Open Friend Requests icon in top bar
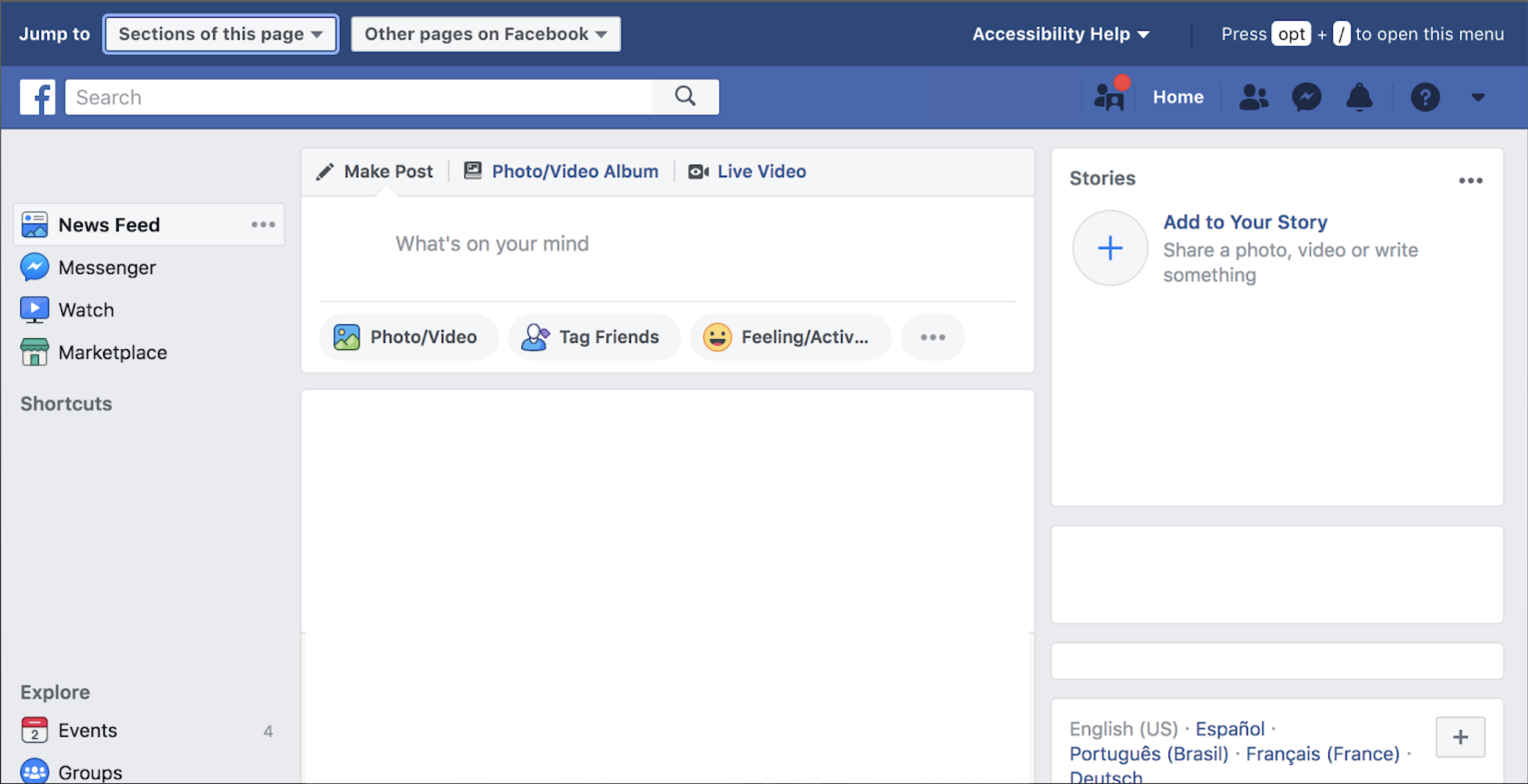The image size is (1528, 784). 1253,96
